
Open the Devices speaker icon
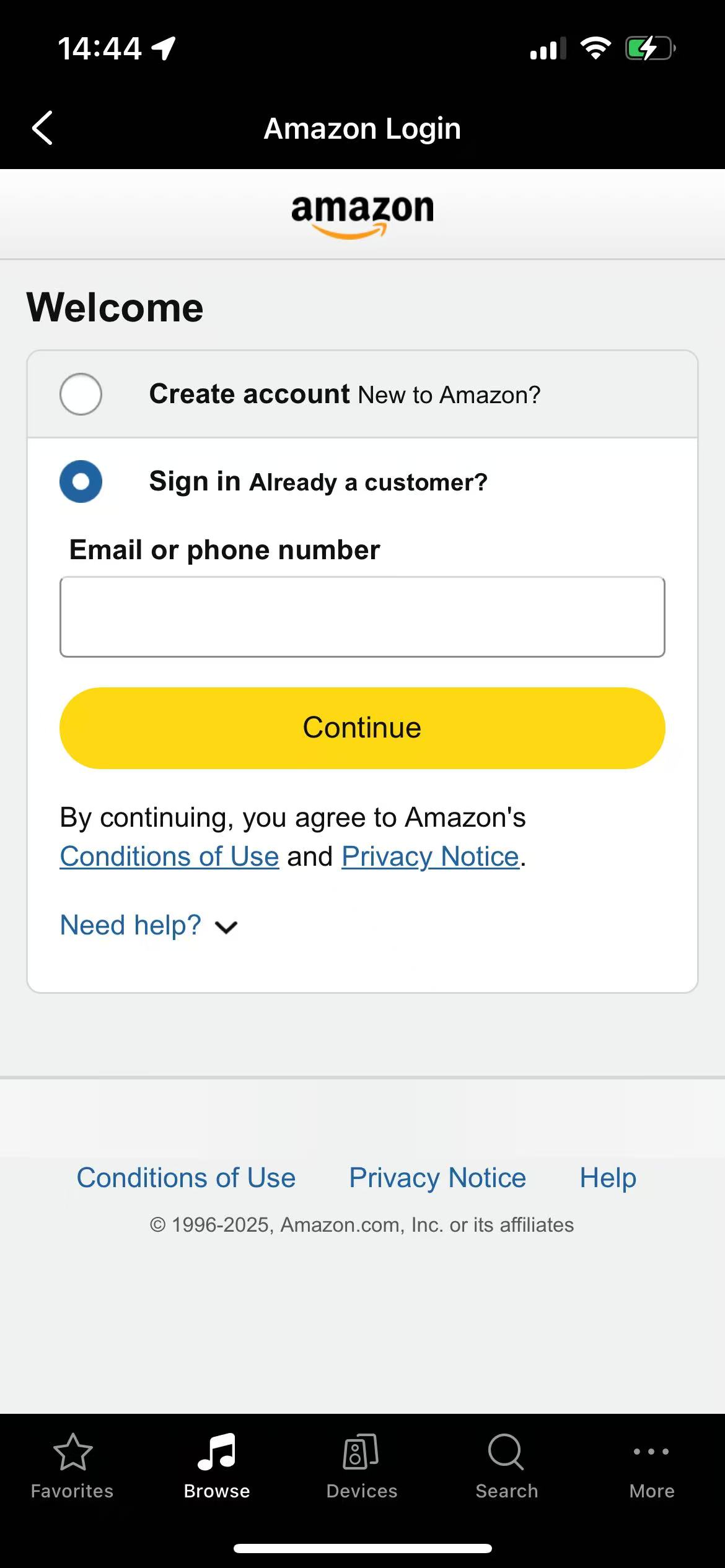(x=361, y=1452)
